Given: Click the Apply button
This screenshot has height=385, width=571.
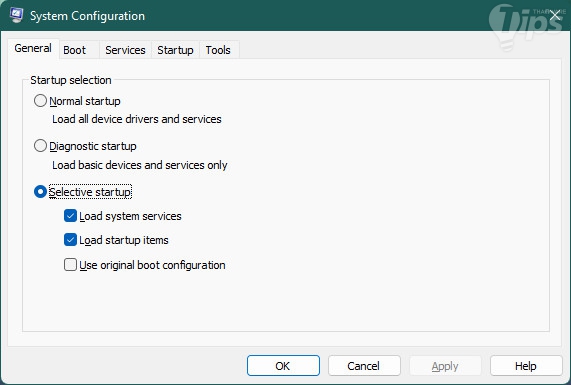Looking at the screenshot, I should click(445, 366).
